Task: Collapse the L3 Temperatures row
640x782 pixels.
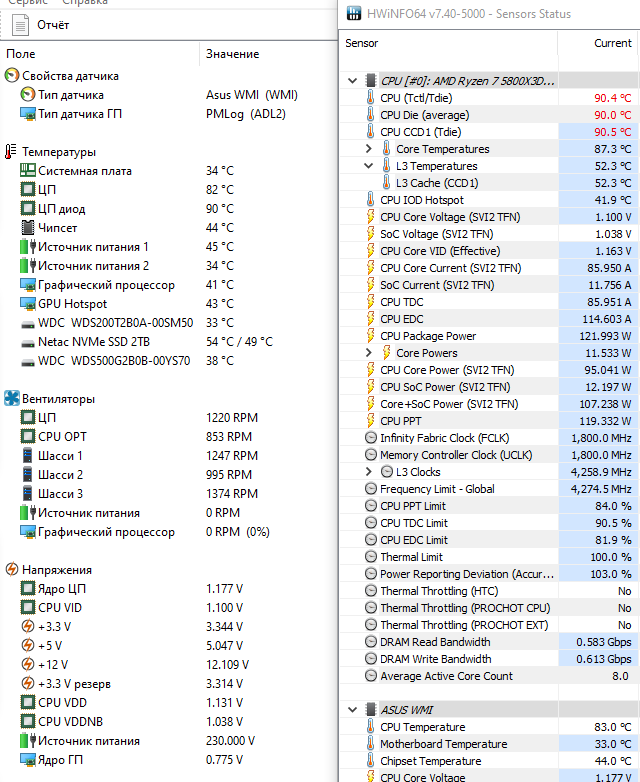Action: click(369, 166)
